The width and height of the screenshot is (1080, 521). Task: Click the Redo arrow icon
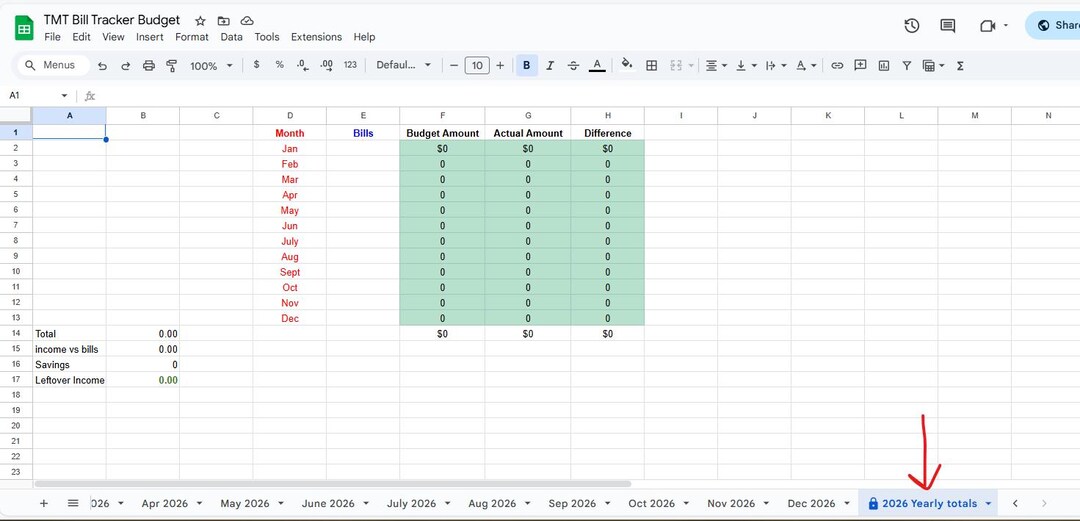click(x=125, y=65)
